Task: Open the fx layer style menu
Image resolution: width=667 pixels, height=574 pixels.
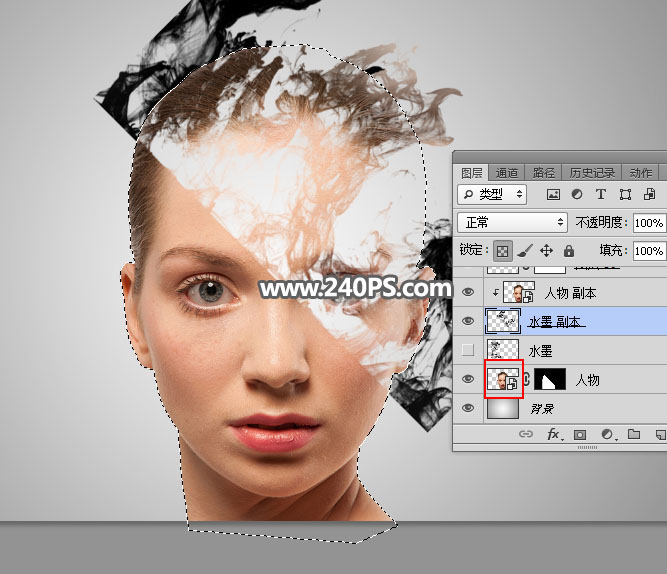Action: [553, 434]
